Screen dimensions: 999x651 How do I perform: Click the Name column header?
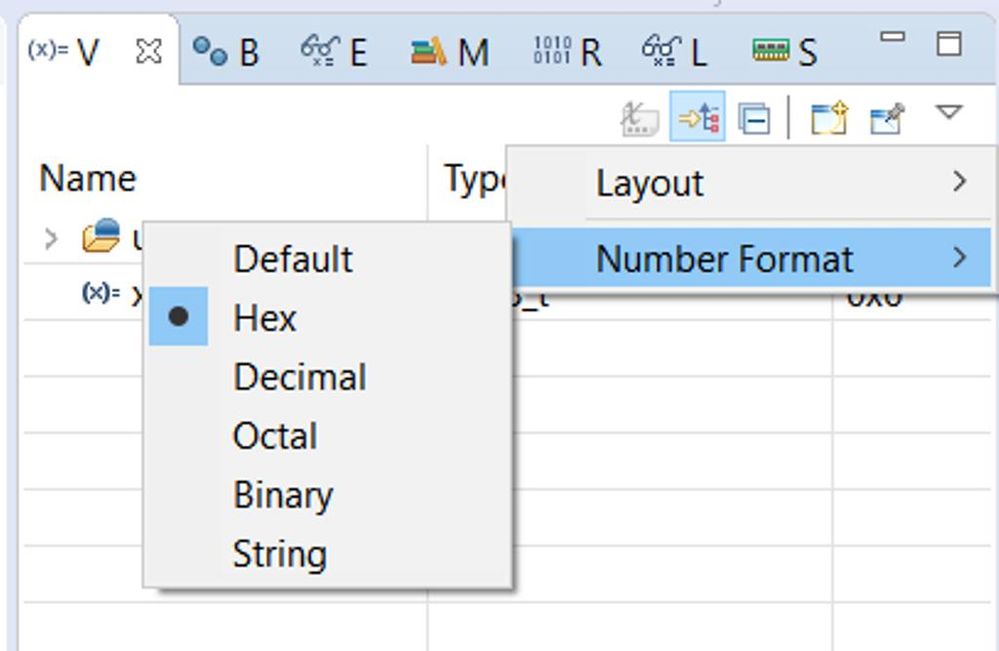tap(88, 179)
